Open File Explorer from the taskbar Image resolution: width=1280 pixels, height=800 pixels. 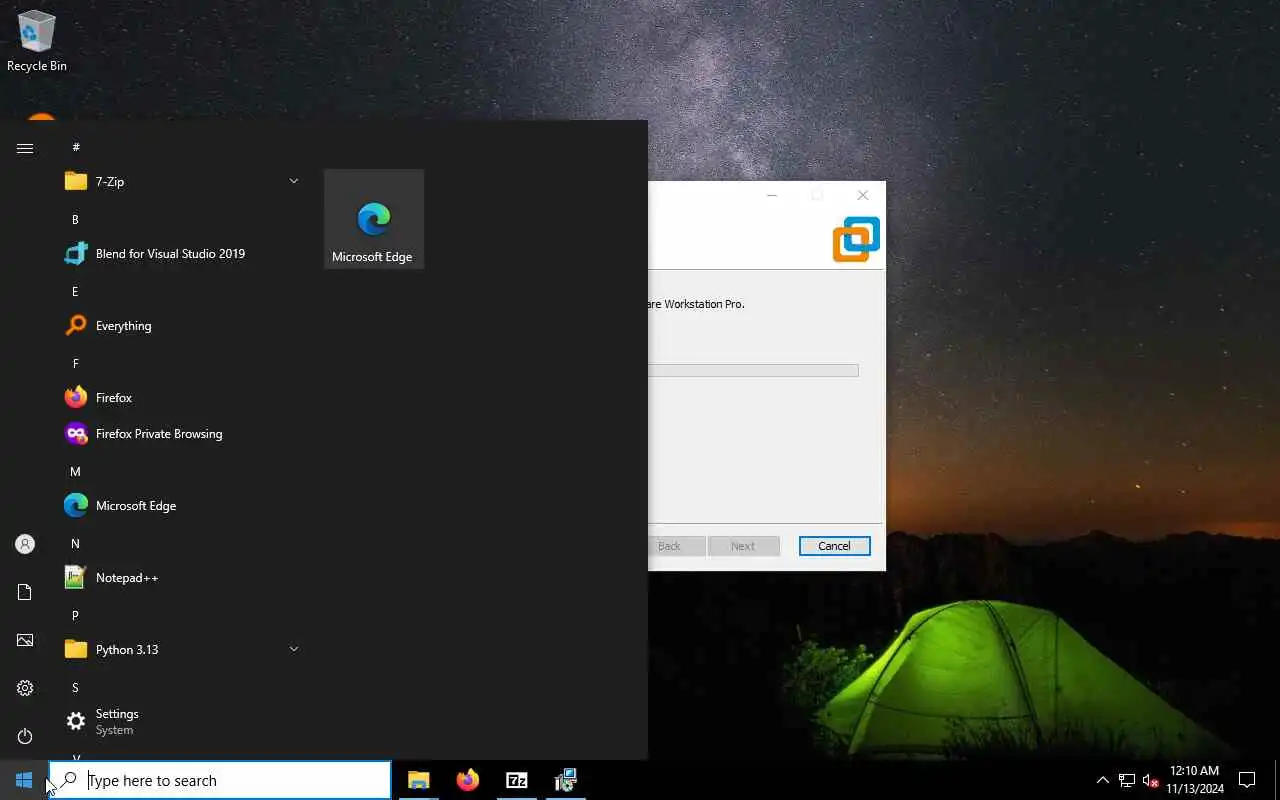[418, 780]
